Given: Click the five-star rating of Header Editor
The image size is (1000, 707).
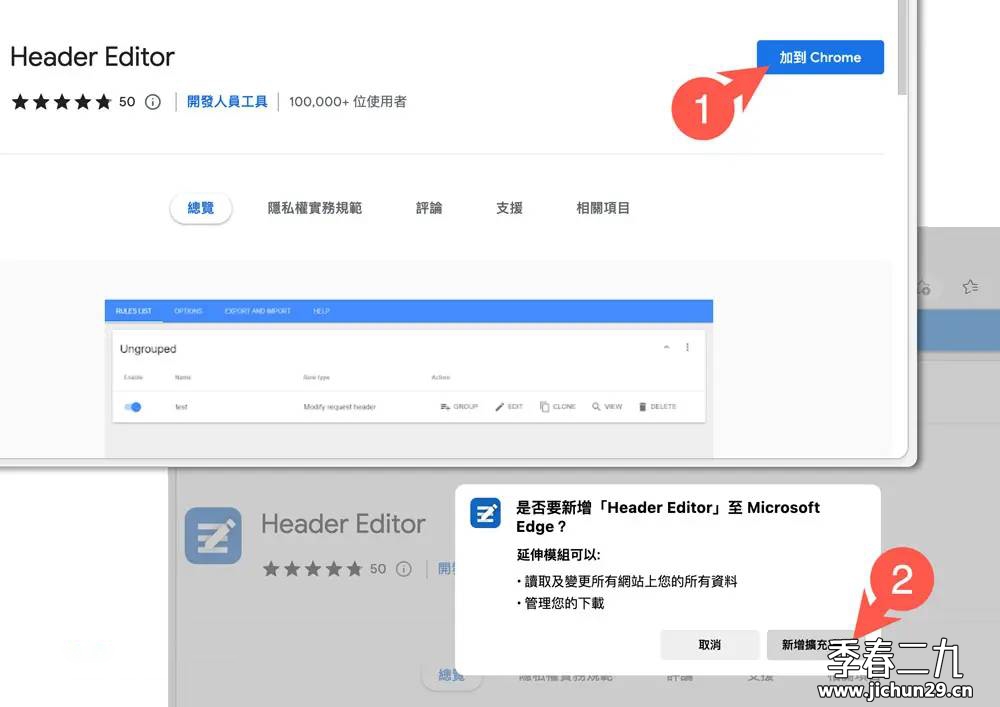Looking at the screenshot, I should click(x=62, y=102).
